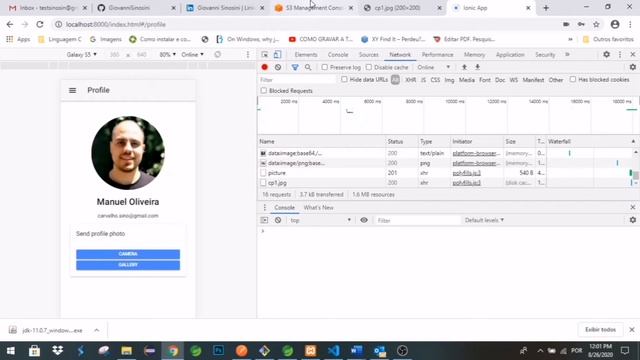
Task: Switch to Console DevTools tab
Action: tap(338, 54)
